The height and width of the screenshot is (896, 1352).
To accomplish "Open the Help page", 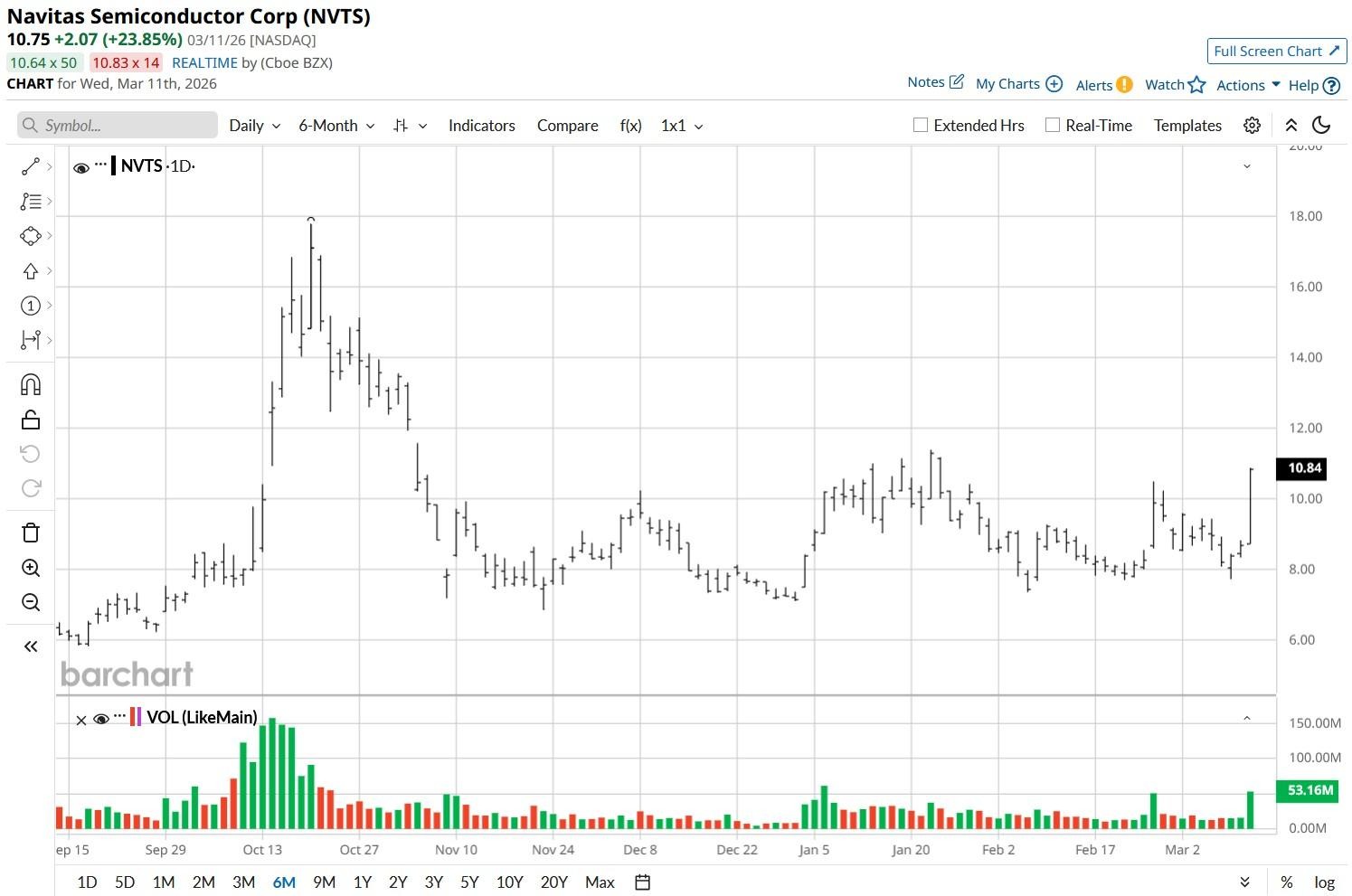I will 1314,85.
